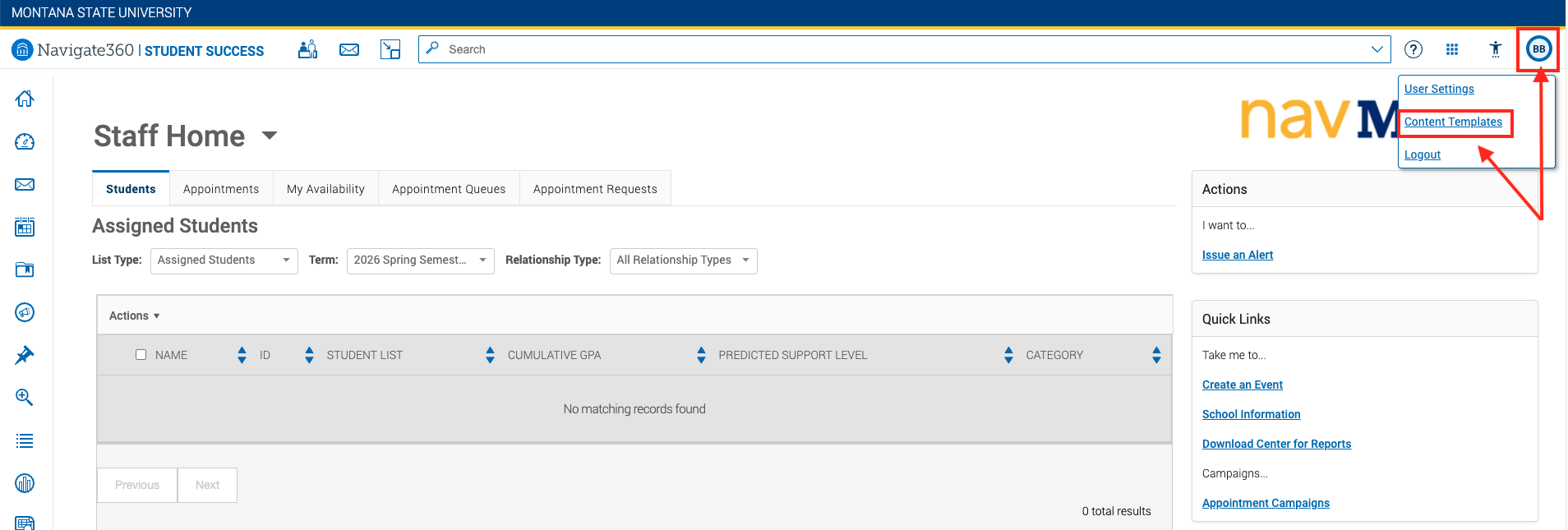Viewport: 1568px width, 530px height.
Task: Click the notes window icon in header
Action: pyautogui.click(x=390, y=49)
